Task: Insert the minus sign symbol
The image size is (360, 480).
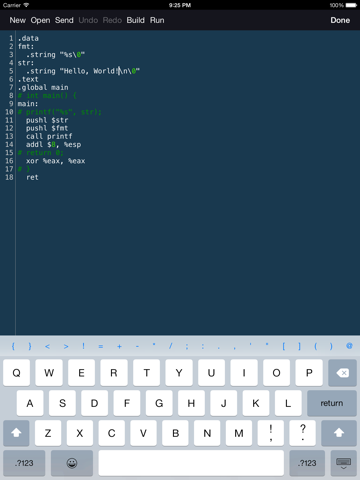Action: pos(137,346)
